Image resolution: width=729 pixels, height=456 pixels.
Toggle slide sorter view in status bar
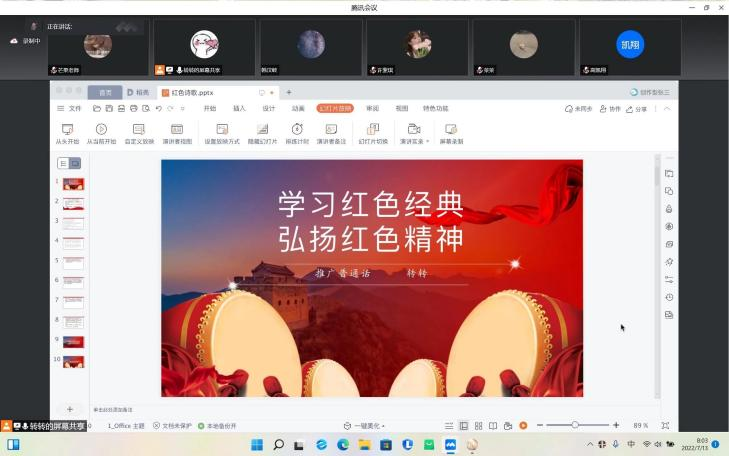(478, 425)
